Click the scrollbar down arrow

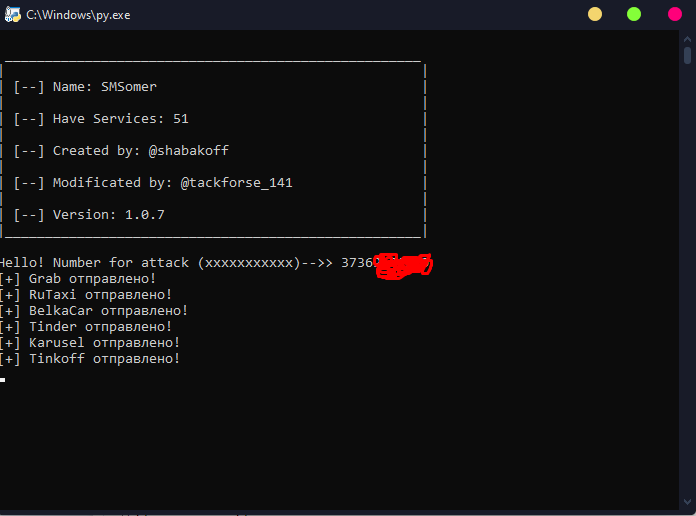pyautogui.click(x=687, y=502)
